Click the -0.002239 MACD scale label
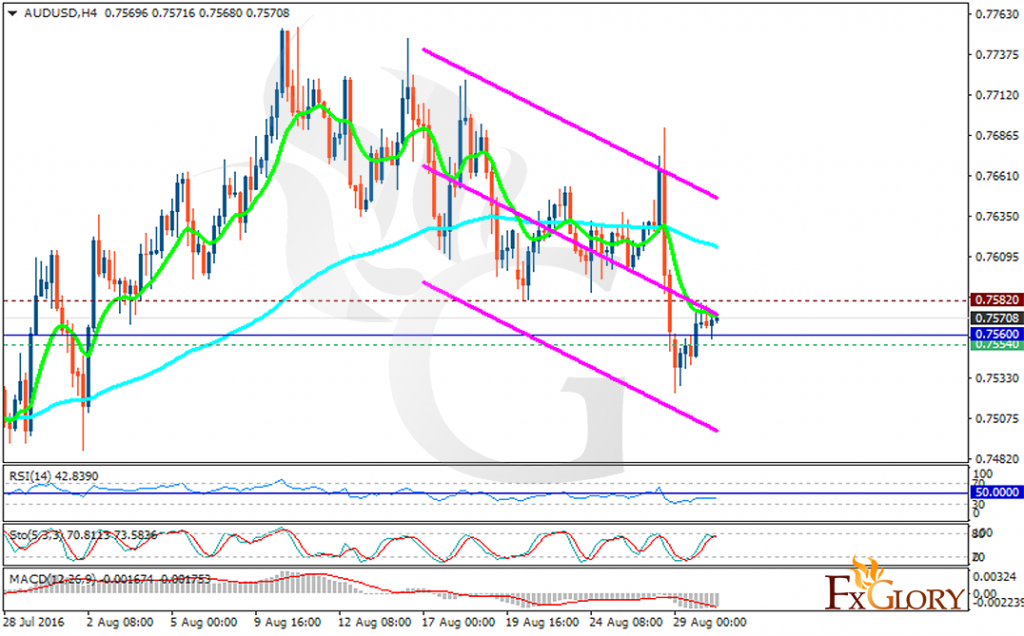 pyautogui.click(x=999, y=602)
